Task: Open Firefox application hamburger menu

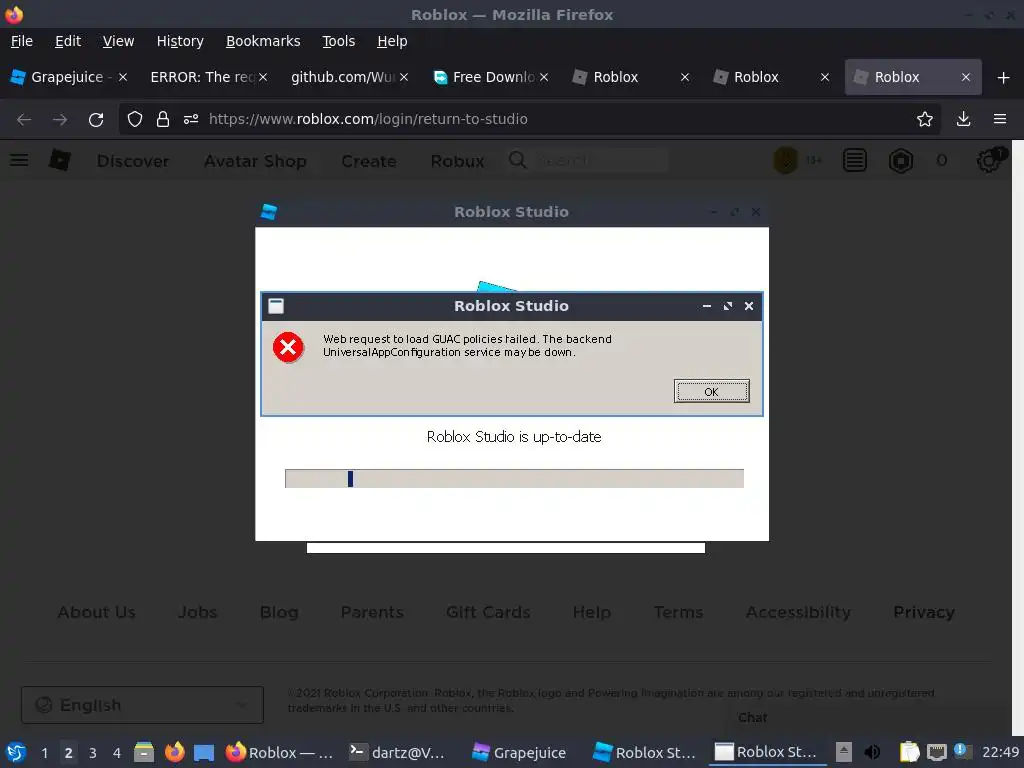Action: point(1000,119)
